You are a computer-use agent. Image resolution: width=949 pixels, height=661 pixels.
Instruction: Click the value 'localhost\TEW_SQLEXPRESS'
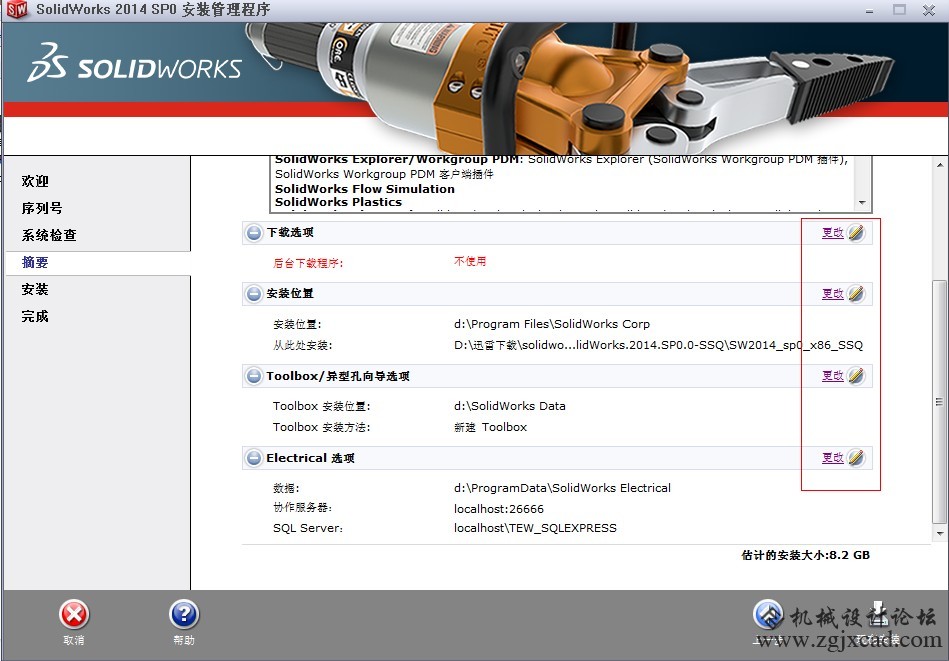tap(535, 528)
